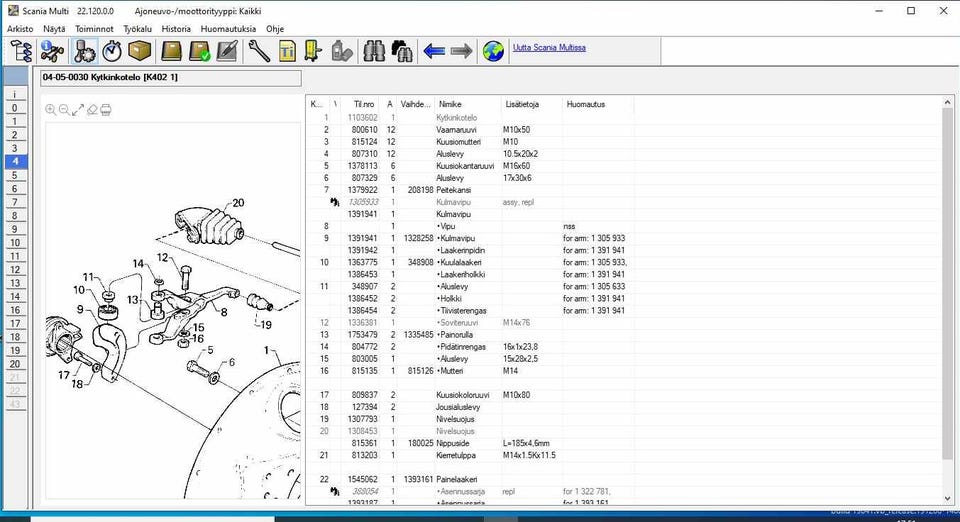Click parts list scrollbar up arrow
The width and height of the screenshot is (960, 522).
(x=948, y=103)
